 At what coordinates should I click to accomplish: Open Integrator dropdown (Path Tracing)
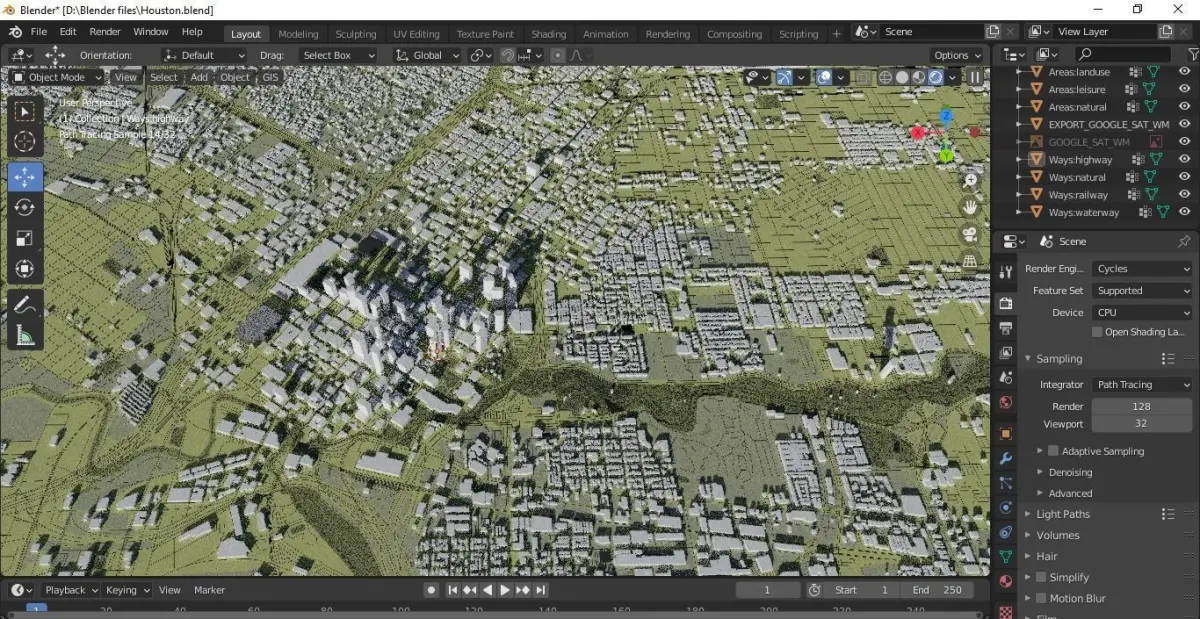point(1142,384)
